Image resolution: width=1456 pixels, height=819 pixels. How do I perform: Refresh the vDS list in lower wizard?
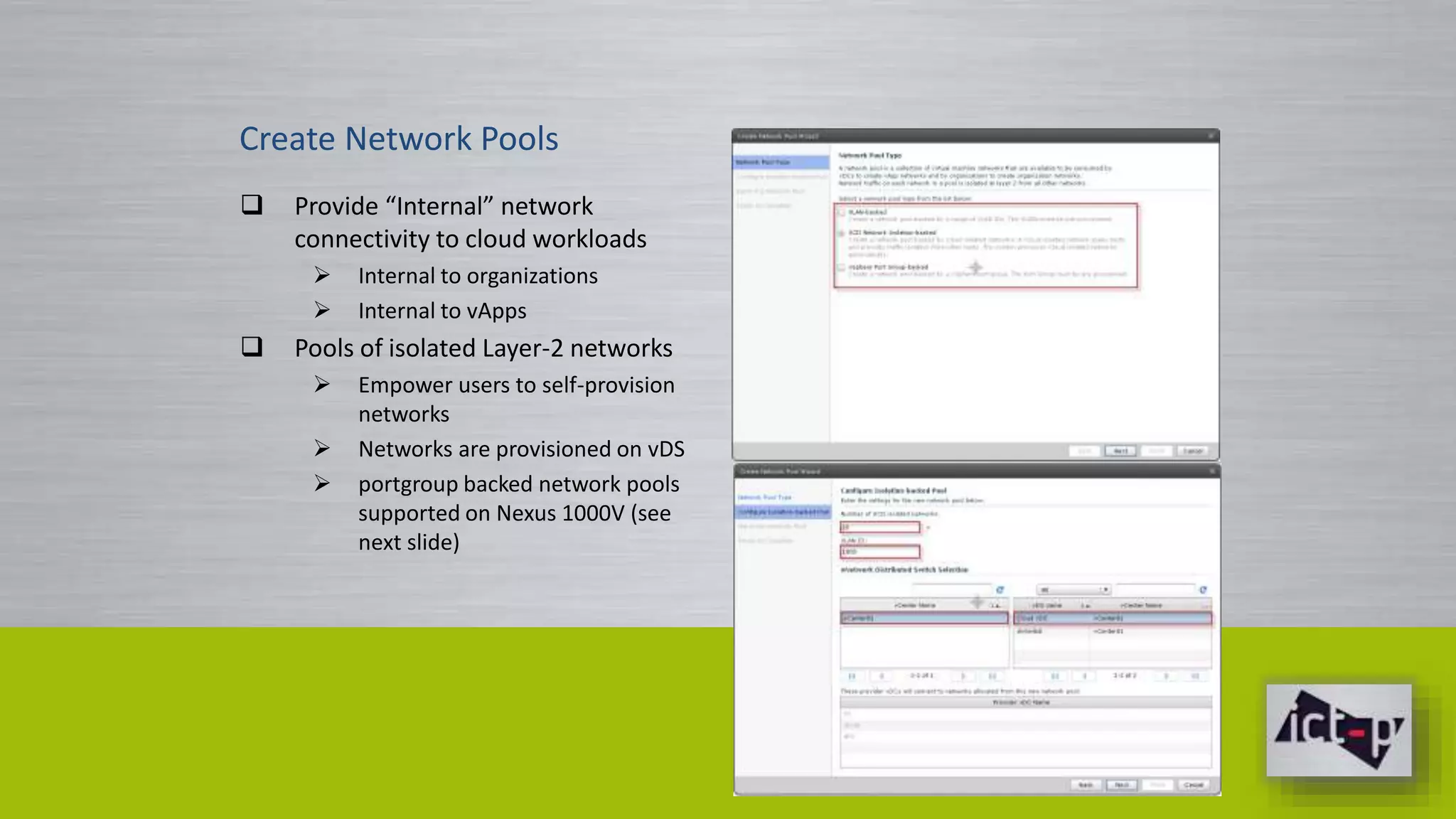pos(1203,590)
